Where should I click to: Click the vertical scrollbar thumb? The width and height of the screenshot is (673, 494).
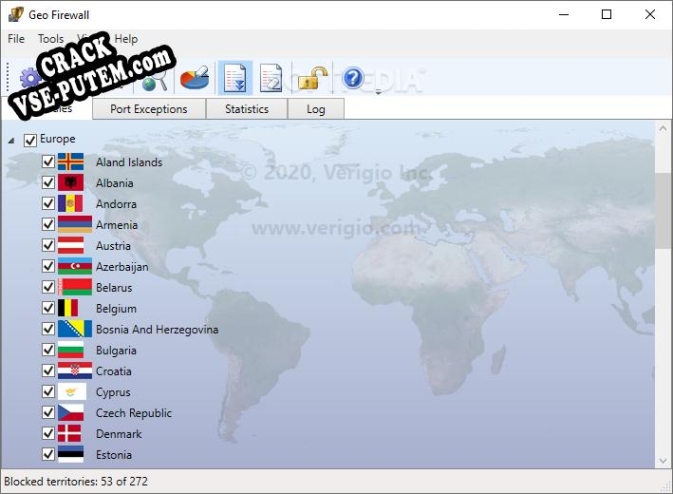[663, 210]
